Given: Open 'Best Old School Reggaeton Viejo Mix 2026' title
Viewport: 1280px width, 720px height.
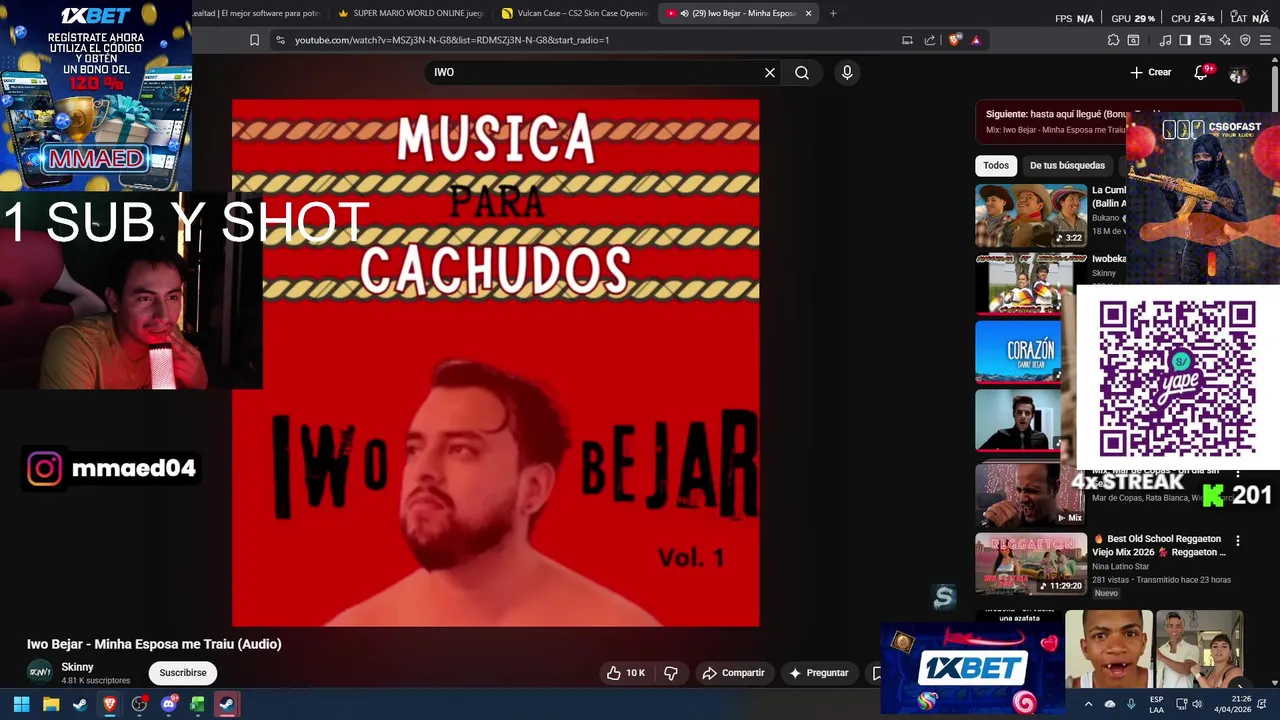Looking at the screenshot, I should click(x=1159, y=545).
